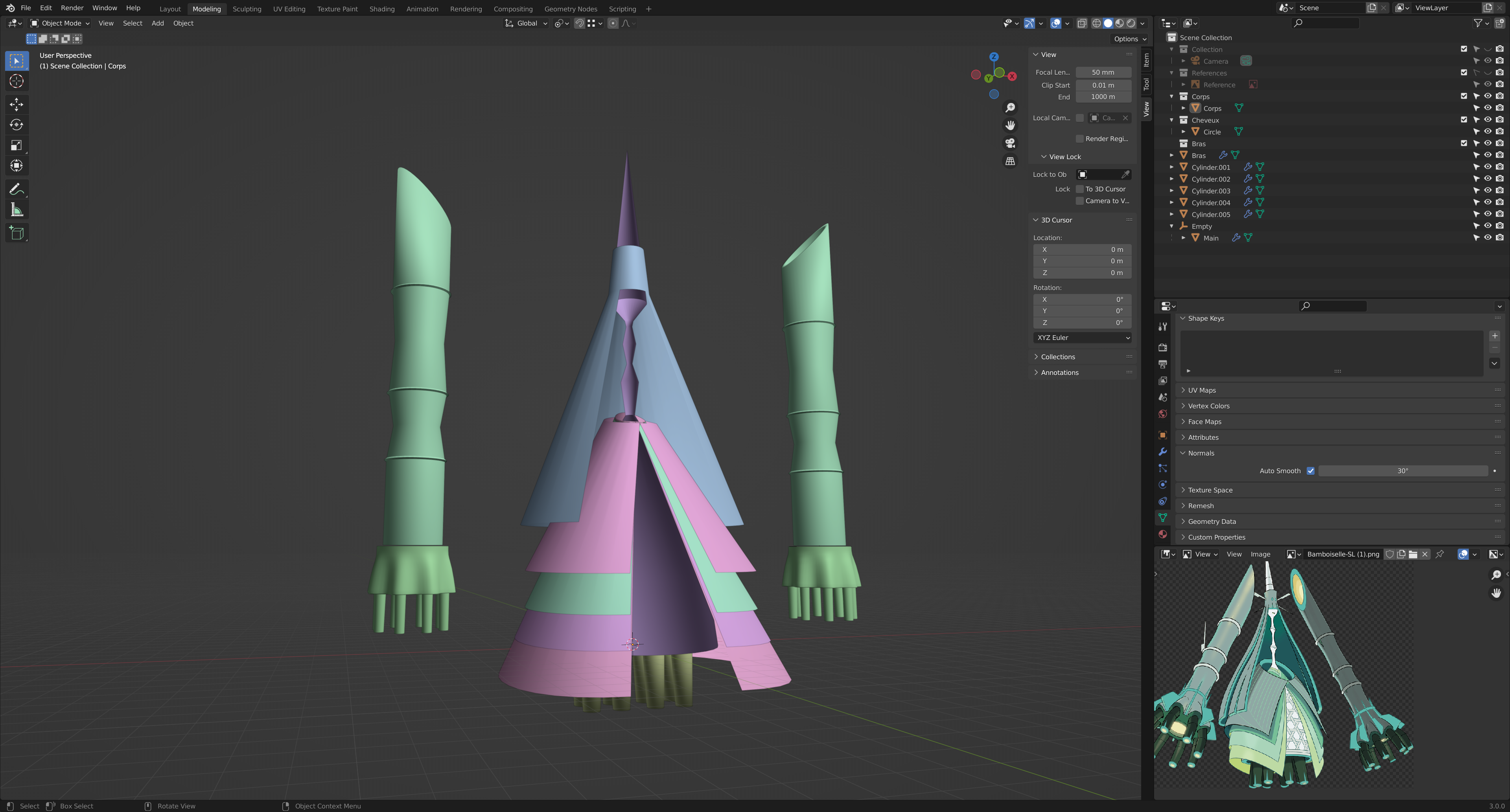The width and height of the screenshot is (1510, 812).
Task: Click the Focal Length field
Action: point(1103,73)
